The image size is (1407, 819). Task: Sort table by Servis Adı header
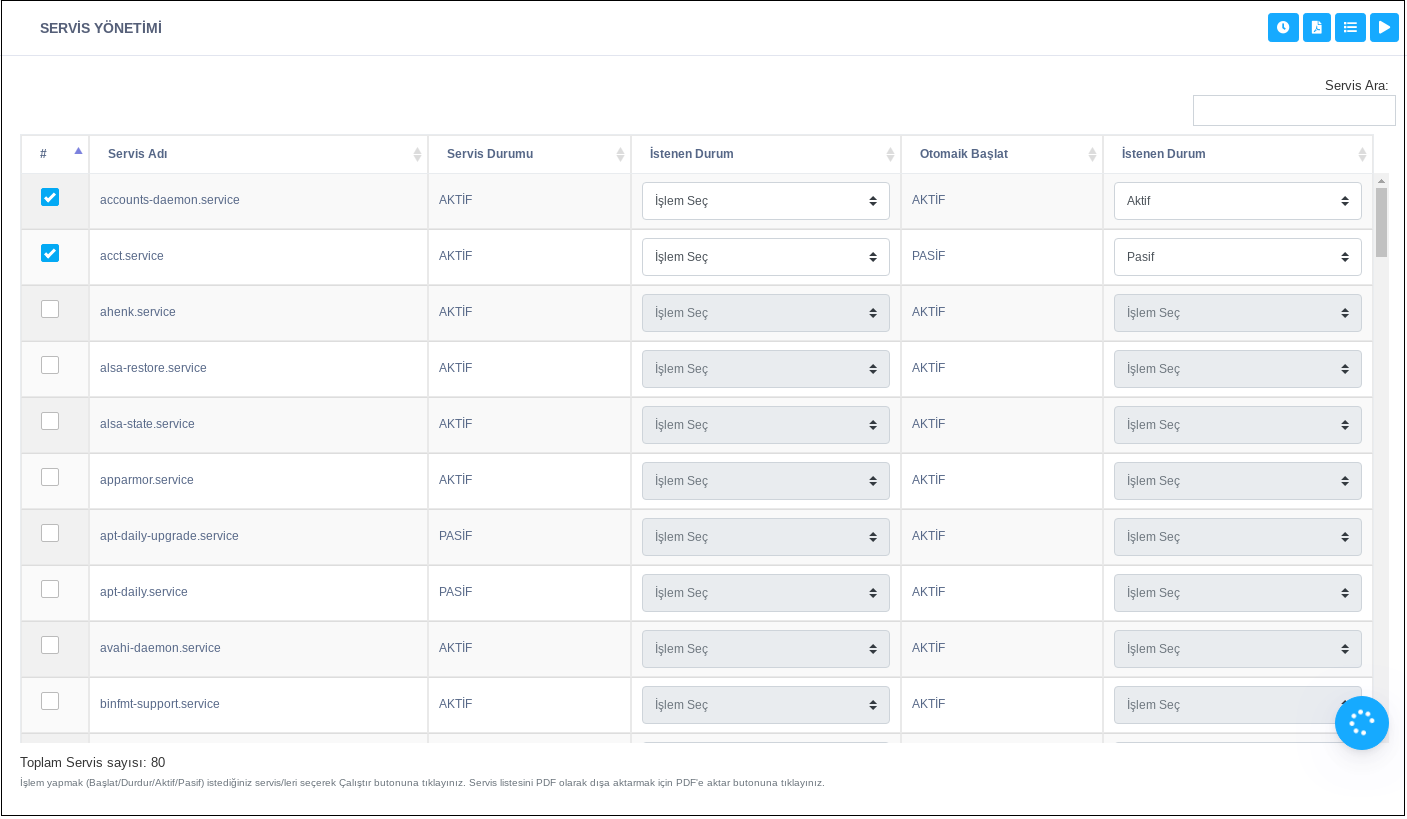coord(138,155)
